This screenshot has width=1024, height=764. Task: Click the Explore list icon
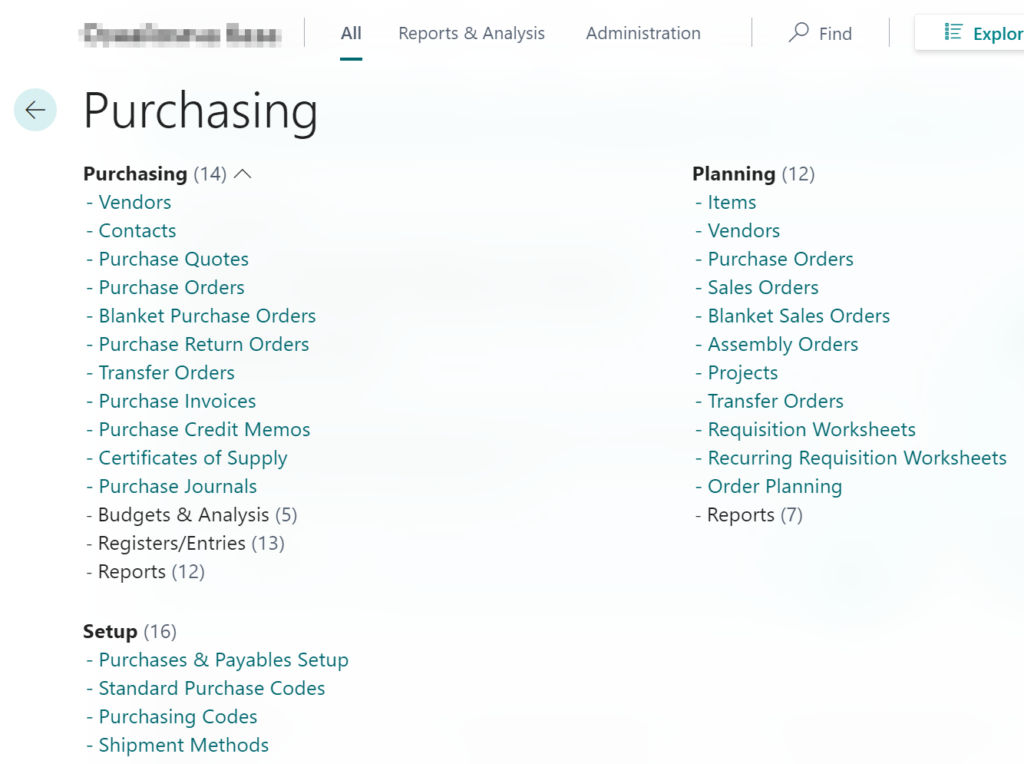pyautogui.click(x=953, y=33)
